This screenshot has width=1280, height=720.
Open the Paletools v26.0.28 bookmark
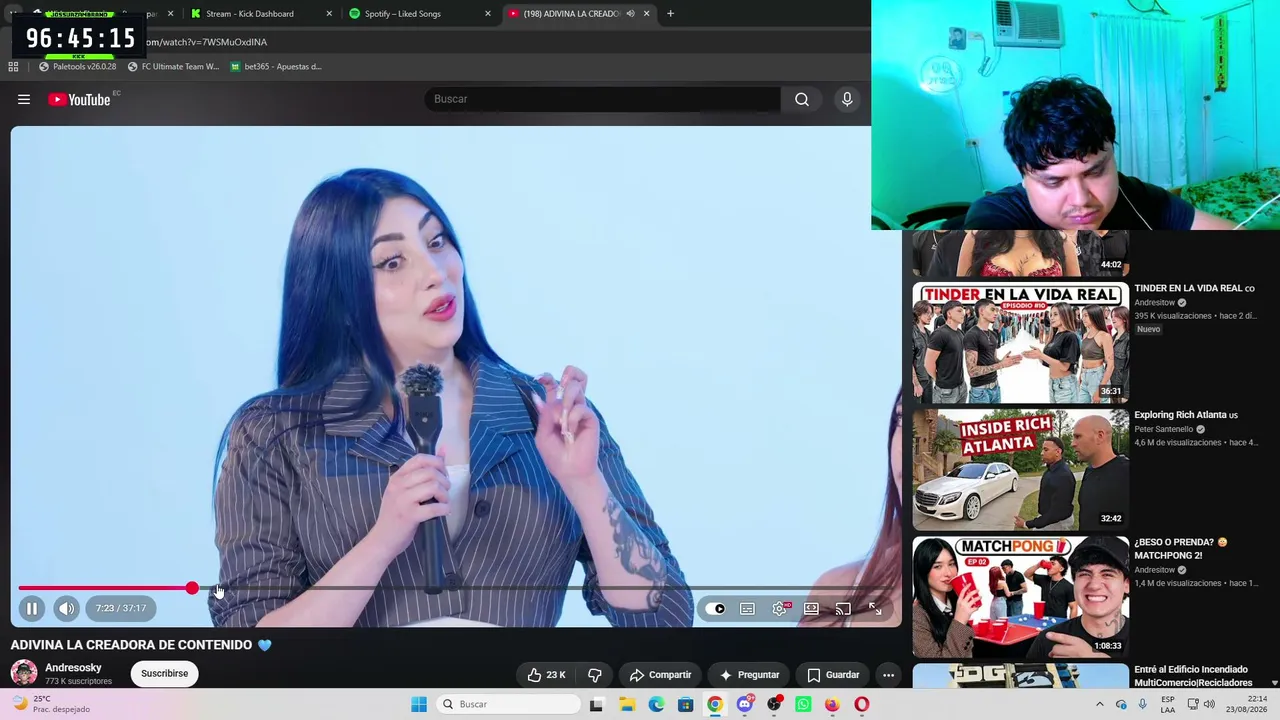(x=77, y=67)
